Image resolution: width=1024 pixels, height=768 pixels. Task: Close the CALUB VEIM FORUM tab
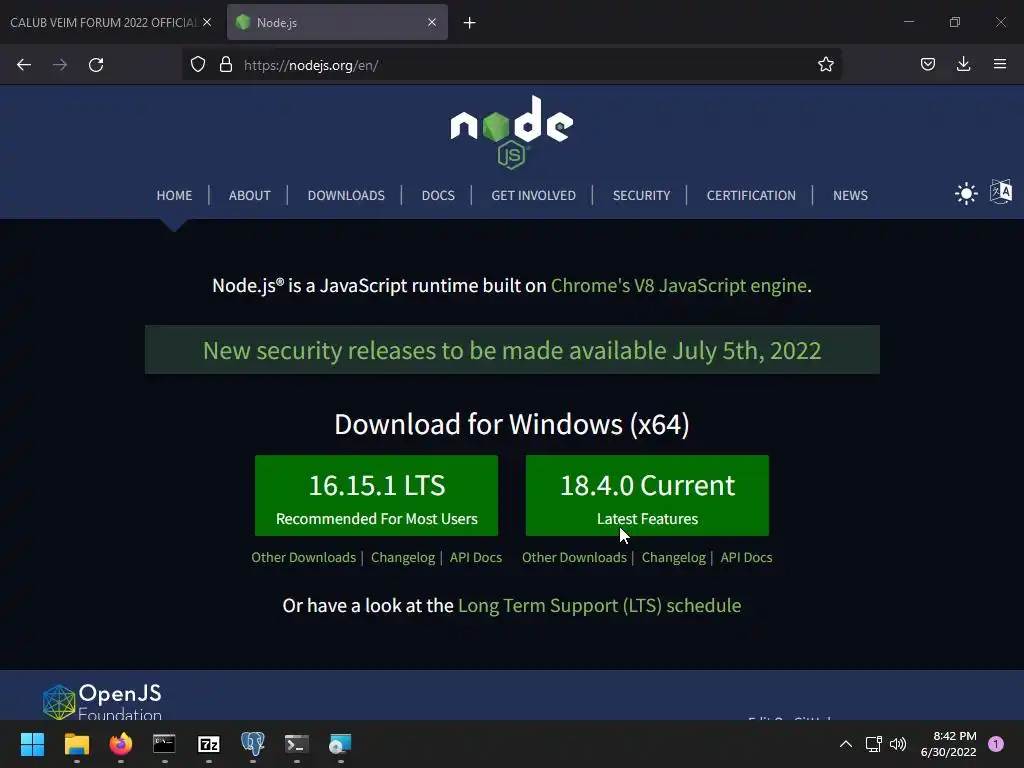[x=207, y=22]
